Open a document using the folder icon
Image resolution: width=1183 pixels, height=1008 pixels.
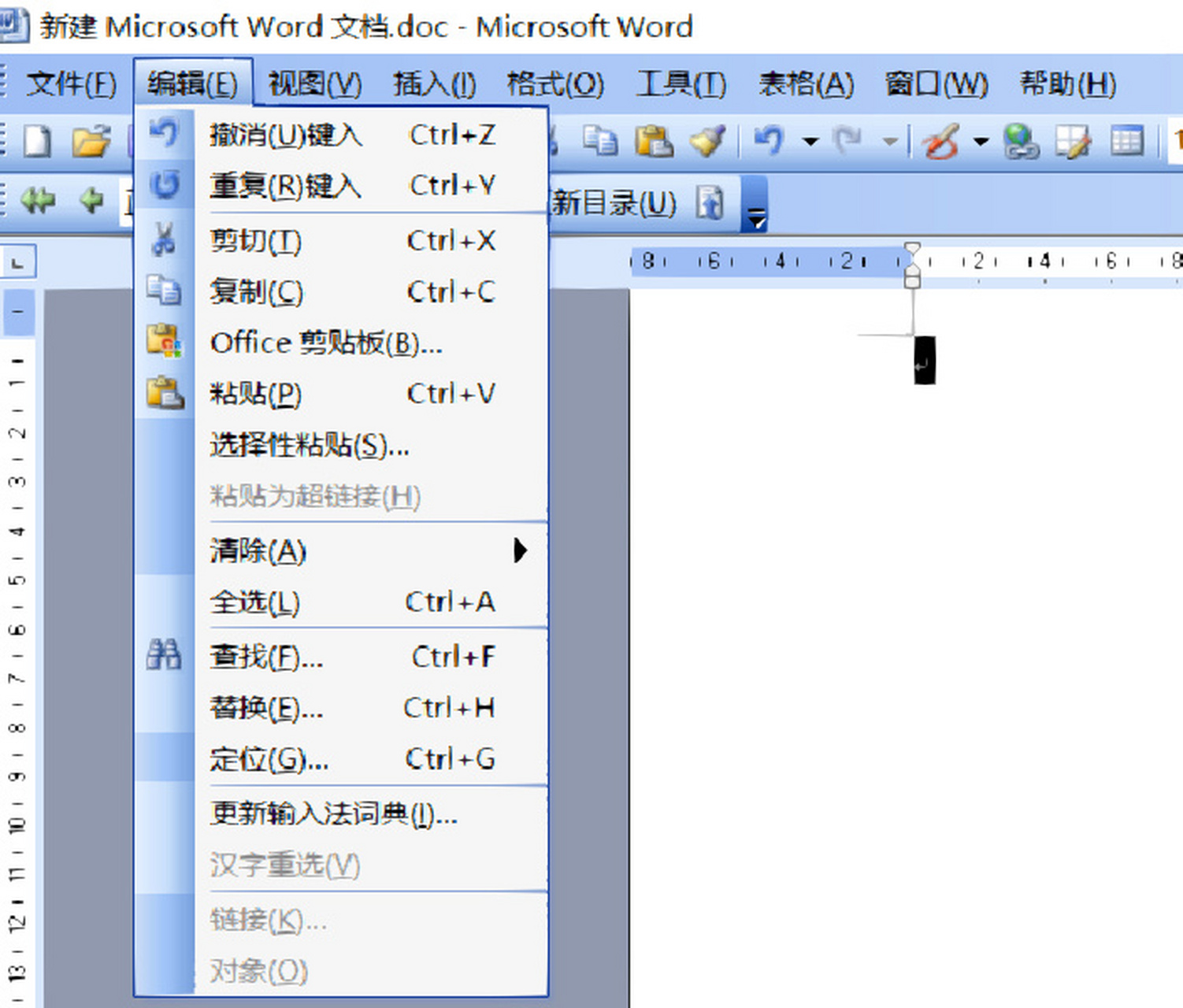coord(89,142)
